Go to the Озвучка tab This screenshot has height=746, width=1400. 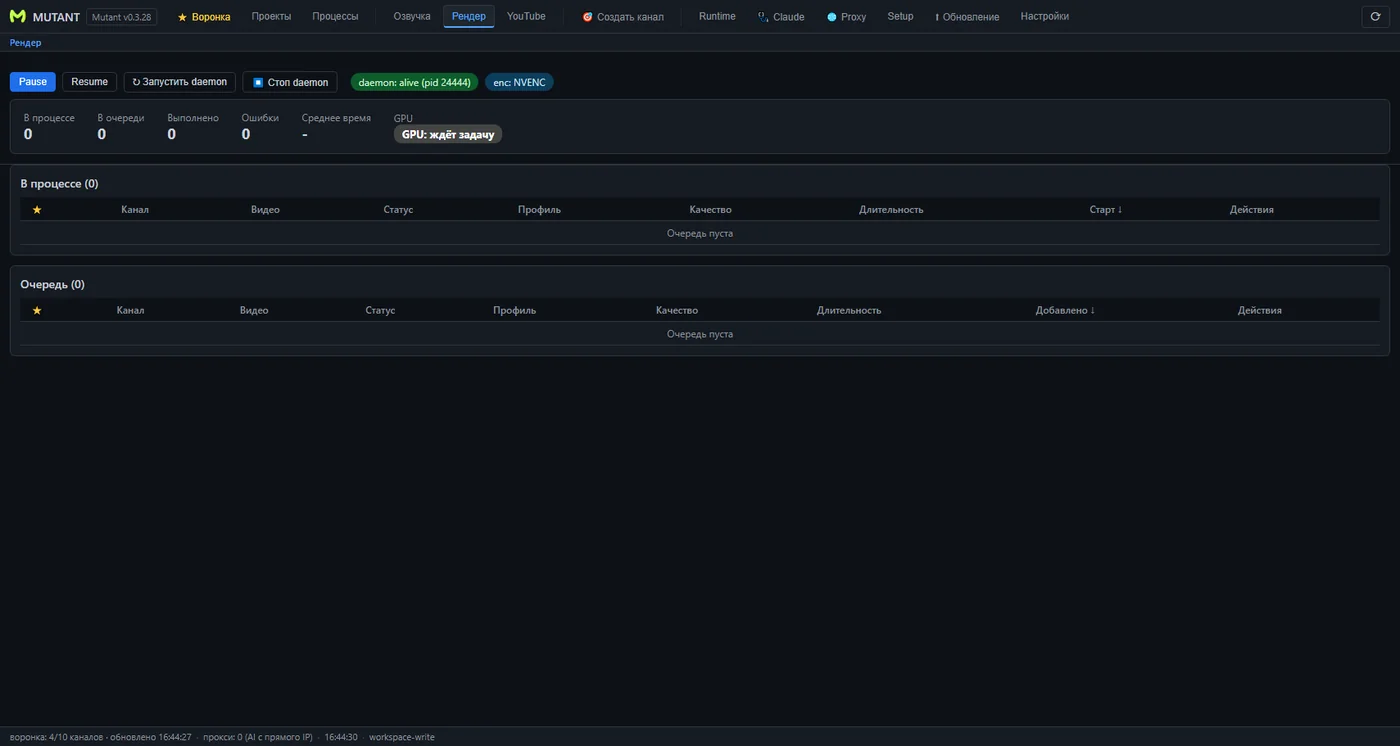(412, 17)
